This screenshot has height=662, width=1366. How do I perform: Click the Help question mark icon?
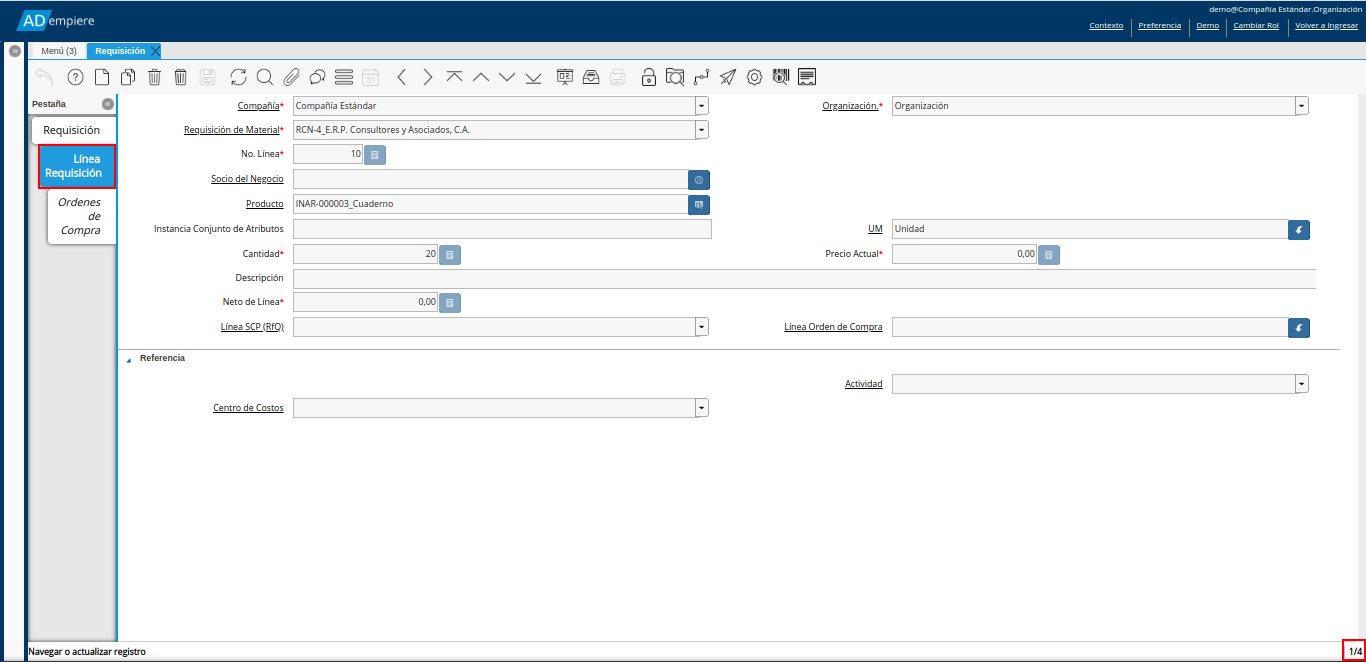coord(75,77)
